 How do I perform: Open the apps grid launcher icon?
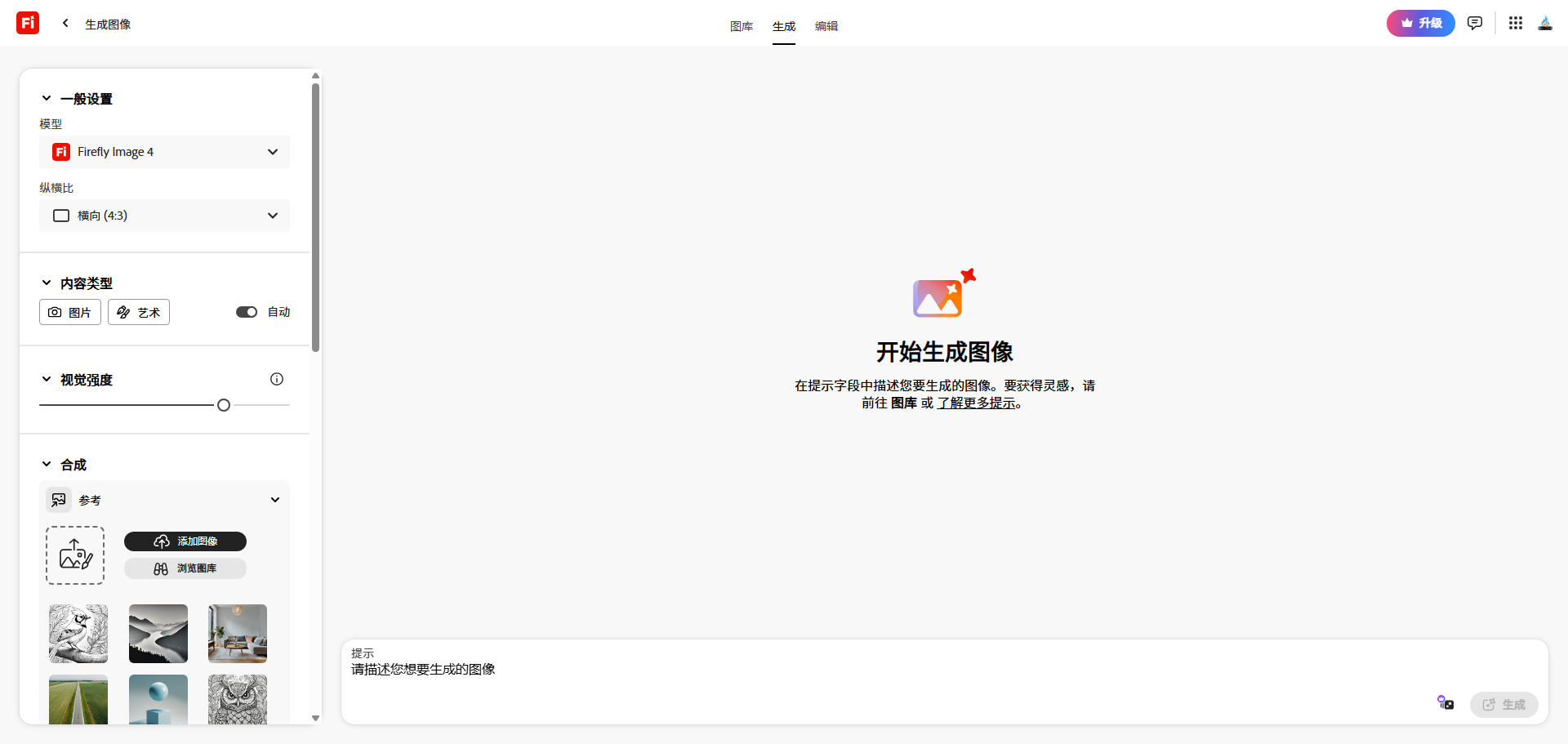pos(1516,23)
